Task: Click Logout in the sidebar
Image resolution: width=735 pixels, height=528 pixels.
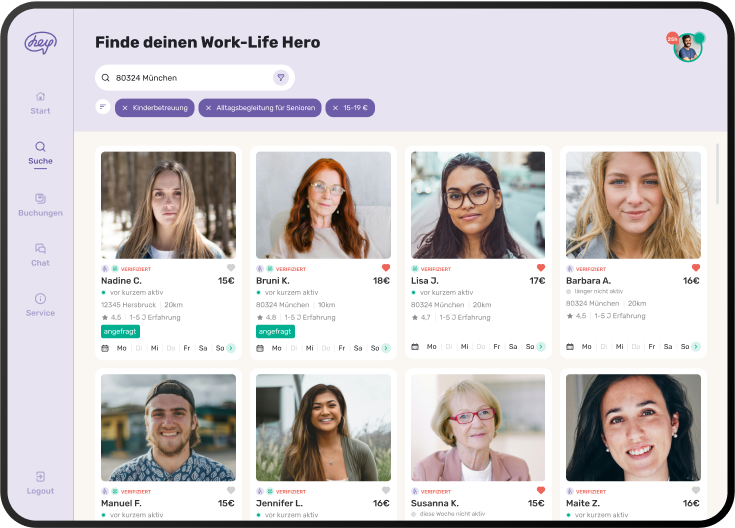Action: (40, 483)
